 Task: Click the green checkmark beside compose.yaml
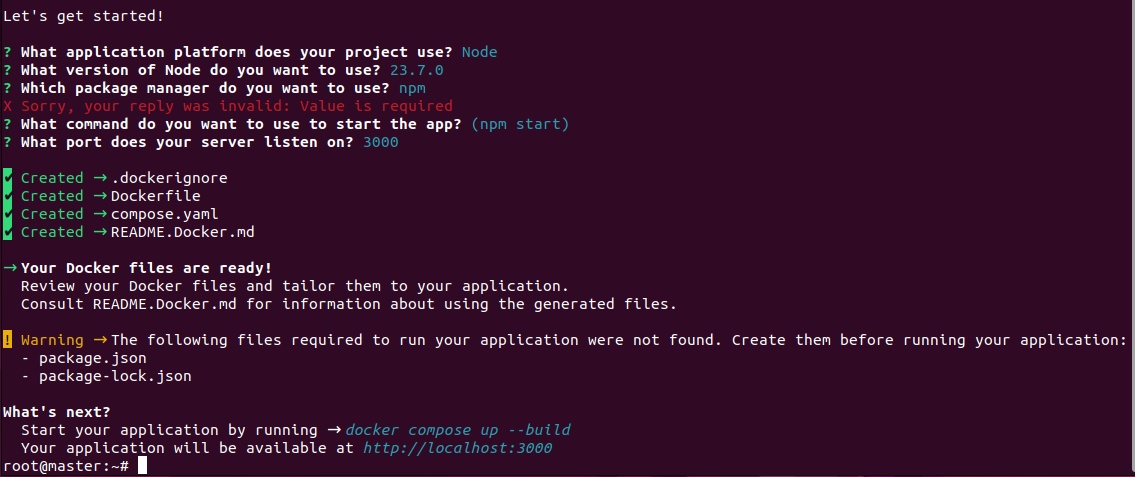click(8, 214)
